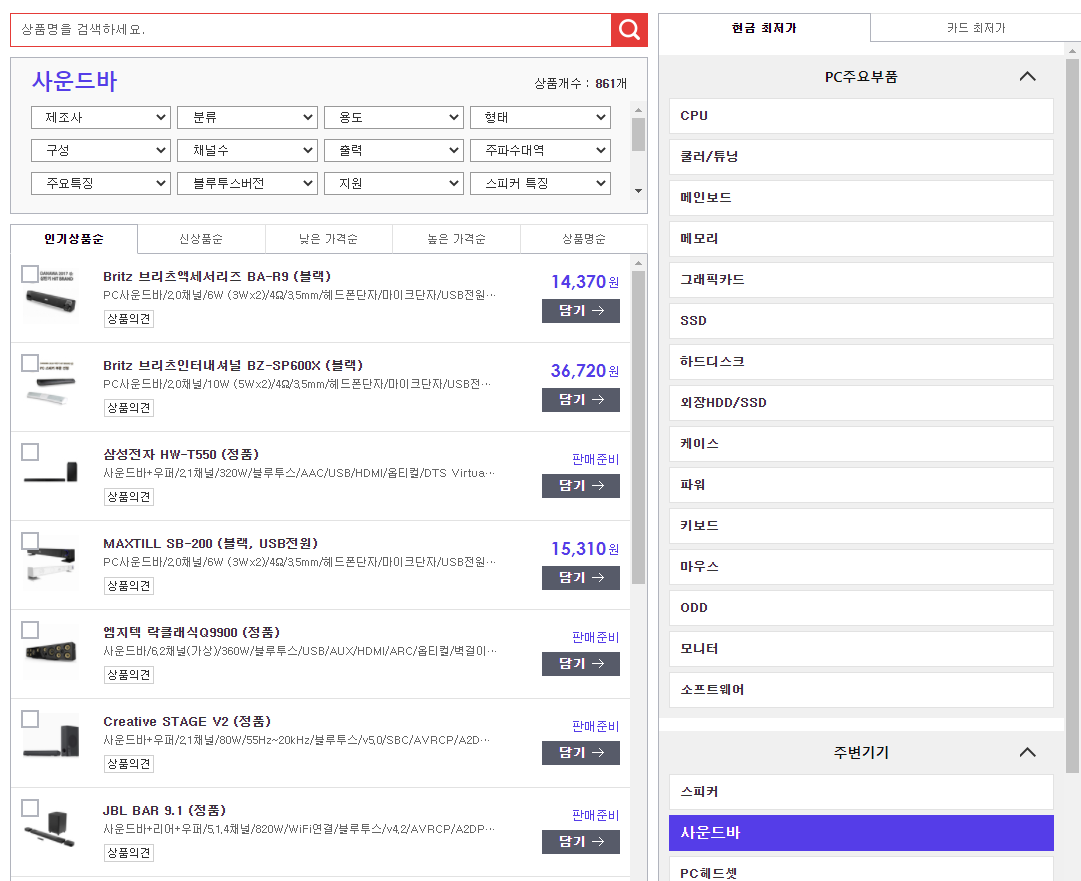The image size is (1081, 881).
Task: Open the 삼성전자 HW-T550 product image
Action: [x=50, y=474]
